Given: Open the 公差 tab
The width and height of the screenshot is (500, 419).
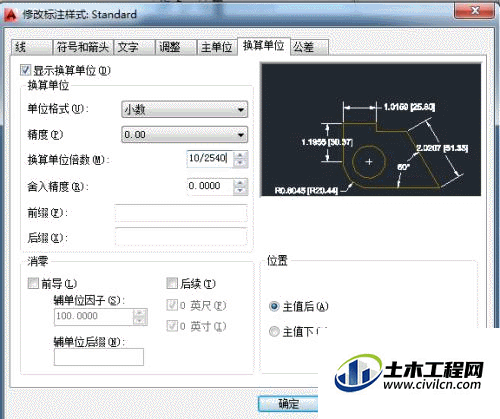Looking at the screenshot, I should [309, 47].
